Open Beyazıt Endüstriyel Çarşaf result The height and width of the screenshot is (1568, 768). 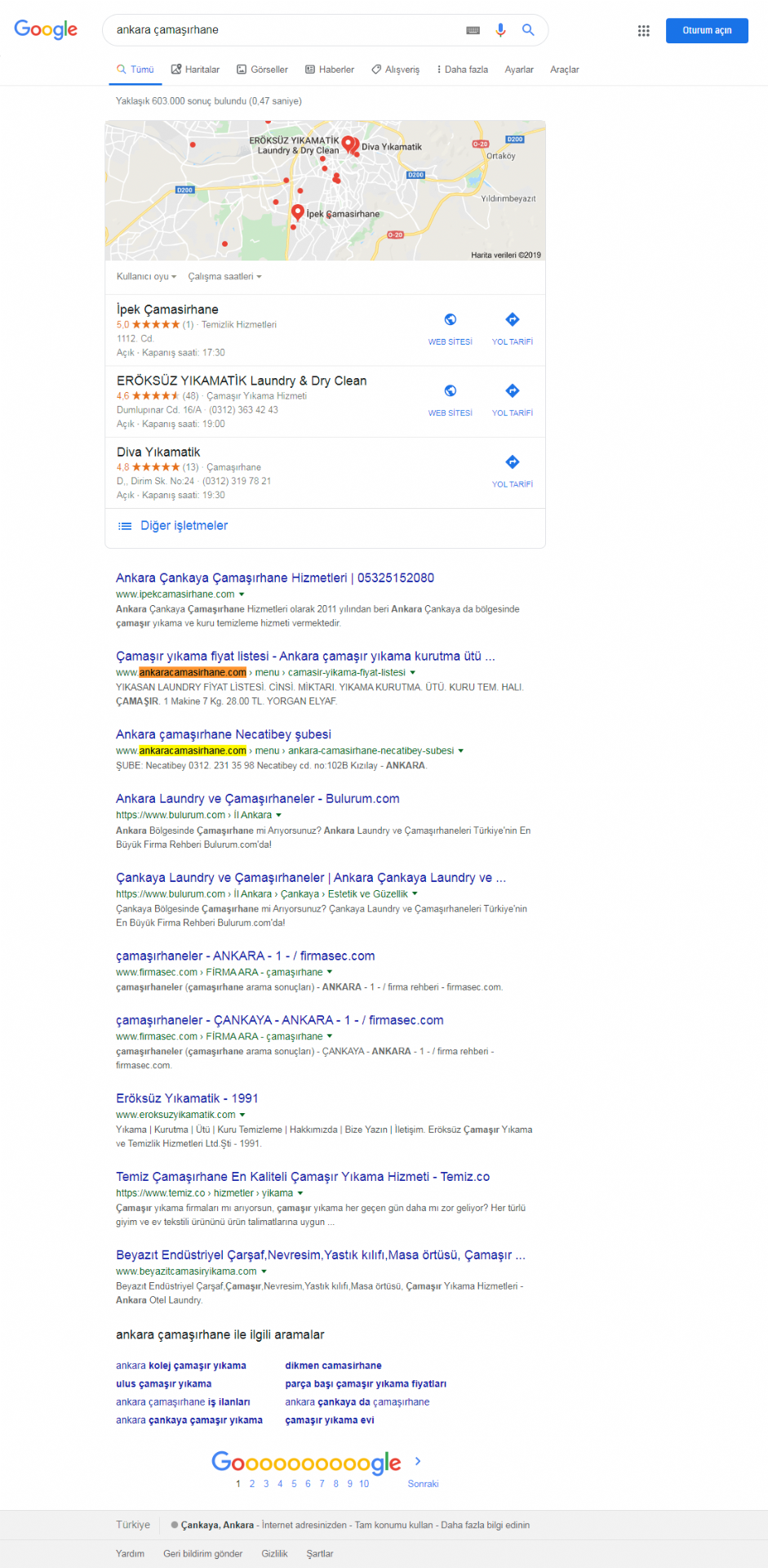321,1255
